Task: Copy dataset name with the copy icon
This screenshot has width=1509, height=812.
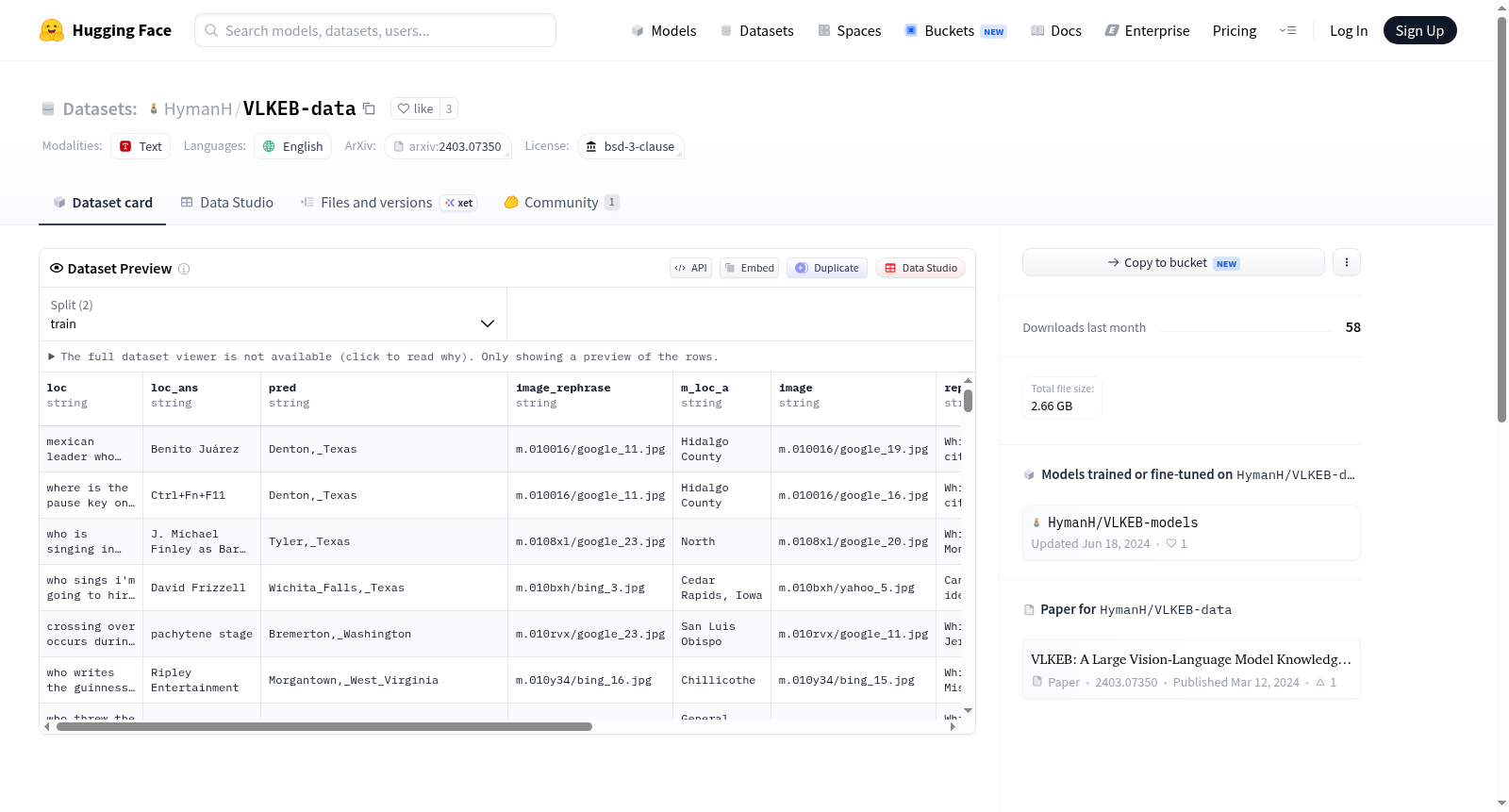Action: (x=370, y=108)
